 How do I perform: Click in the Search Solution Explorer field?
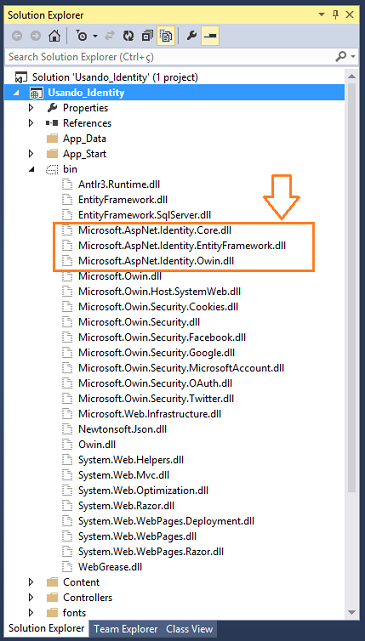point(170,56)
